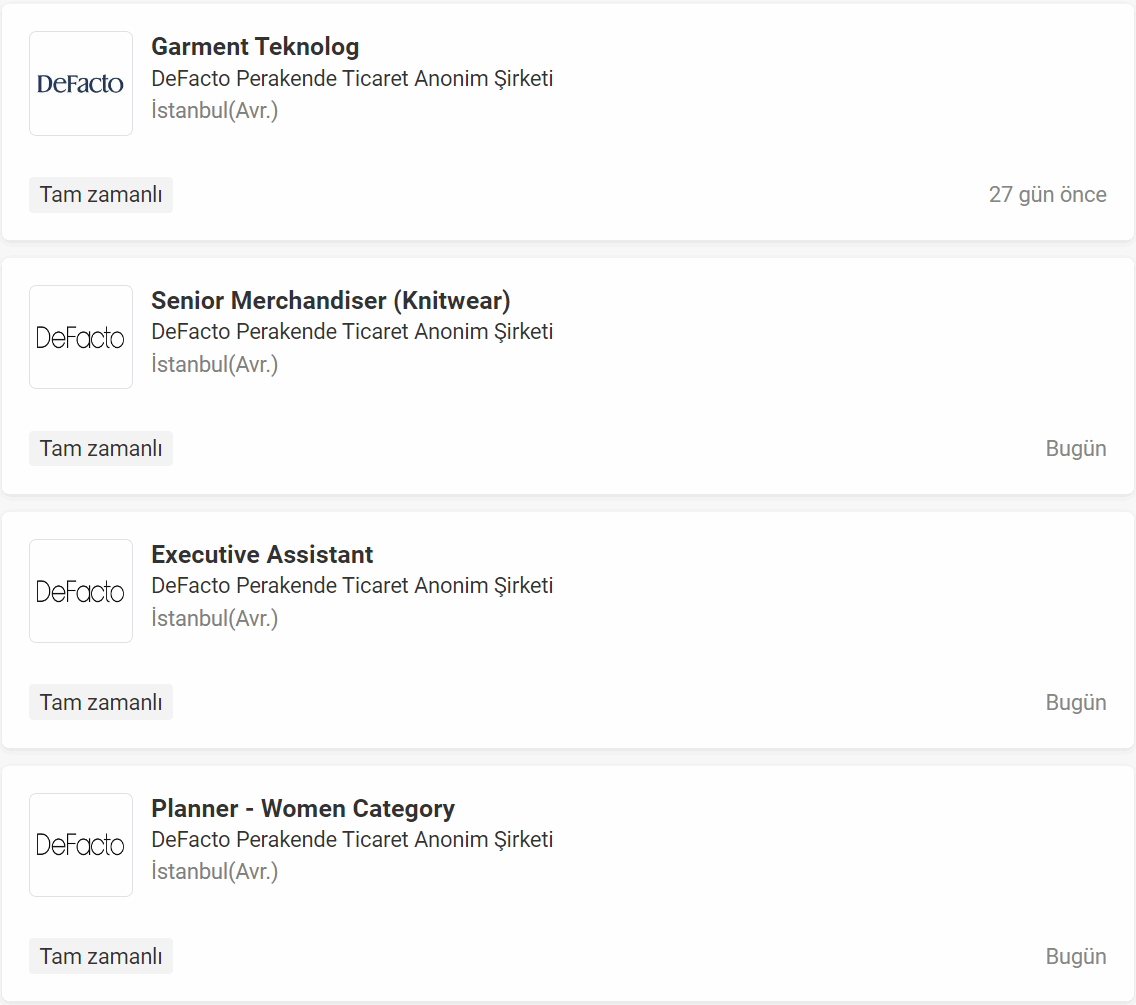Select Tam zamanlı tag on Planner card
This screenshot has width=1136, height=1005.
pyautogui.click(x=101, y=956)
